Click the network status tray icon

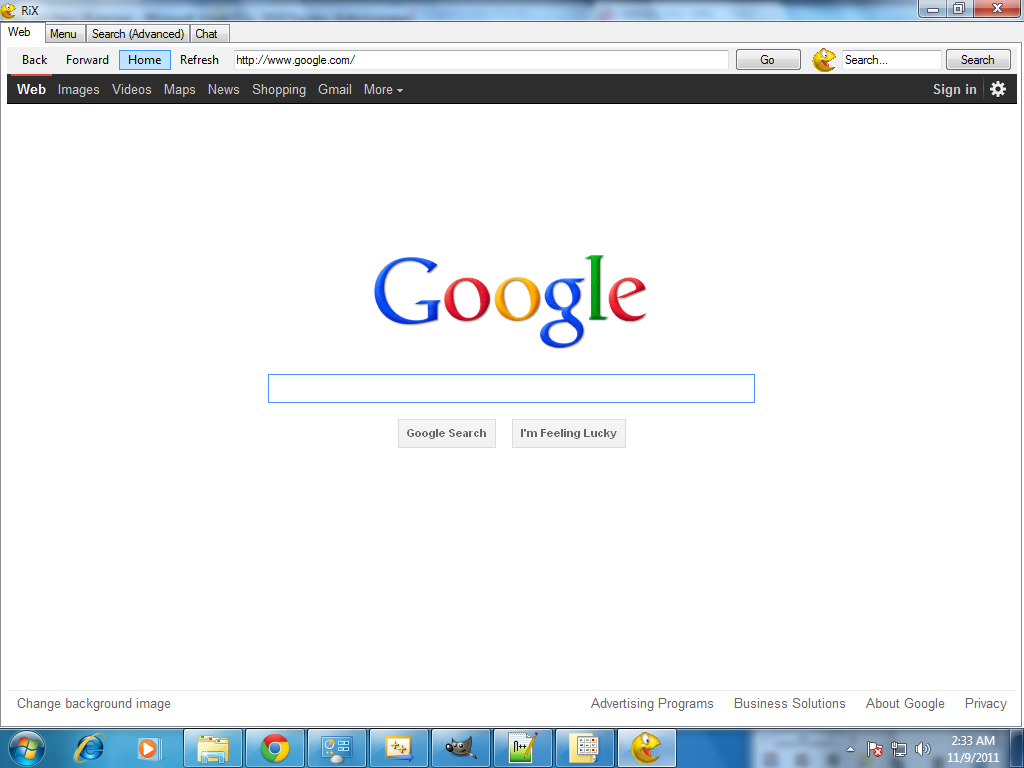(x=899, y=749)
